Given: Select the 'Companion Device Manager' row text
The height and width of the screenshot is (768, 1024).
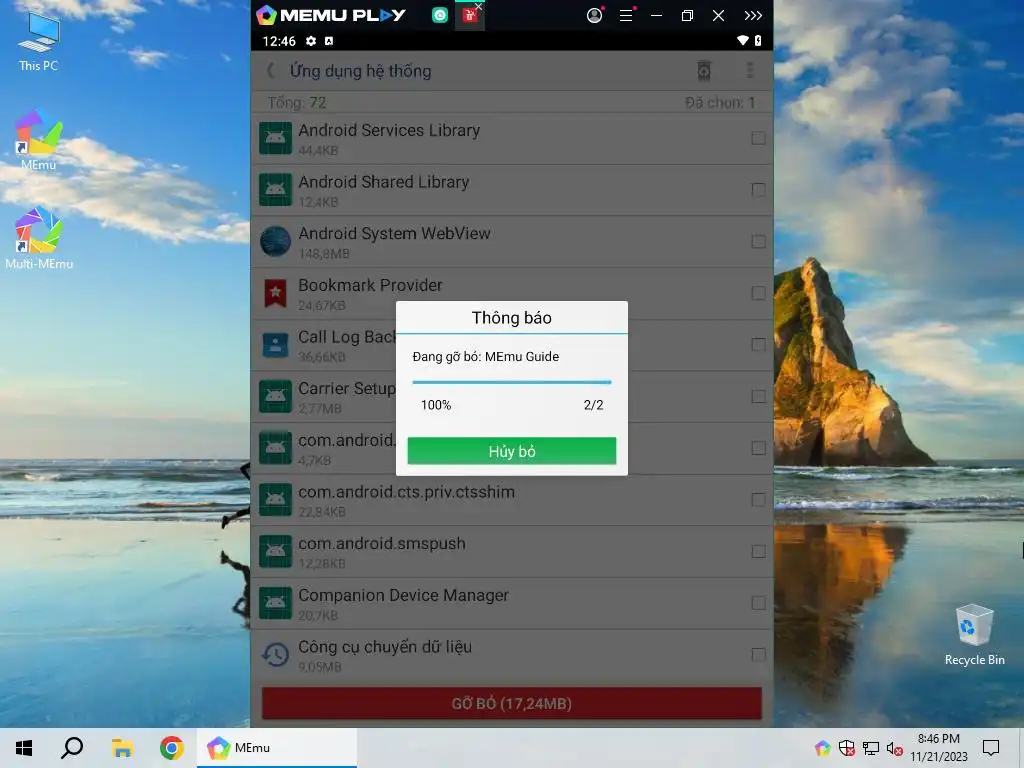Looking at the screenshot, I should pyautogui.click(x=404, y=595).
